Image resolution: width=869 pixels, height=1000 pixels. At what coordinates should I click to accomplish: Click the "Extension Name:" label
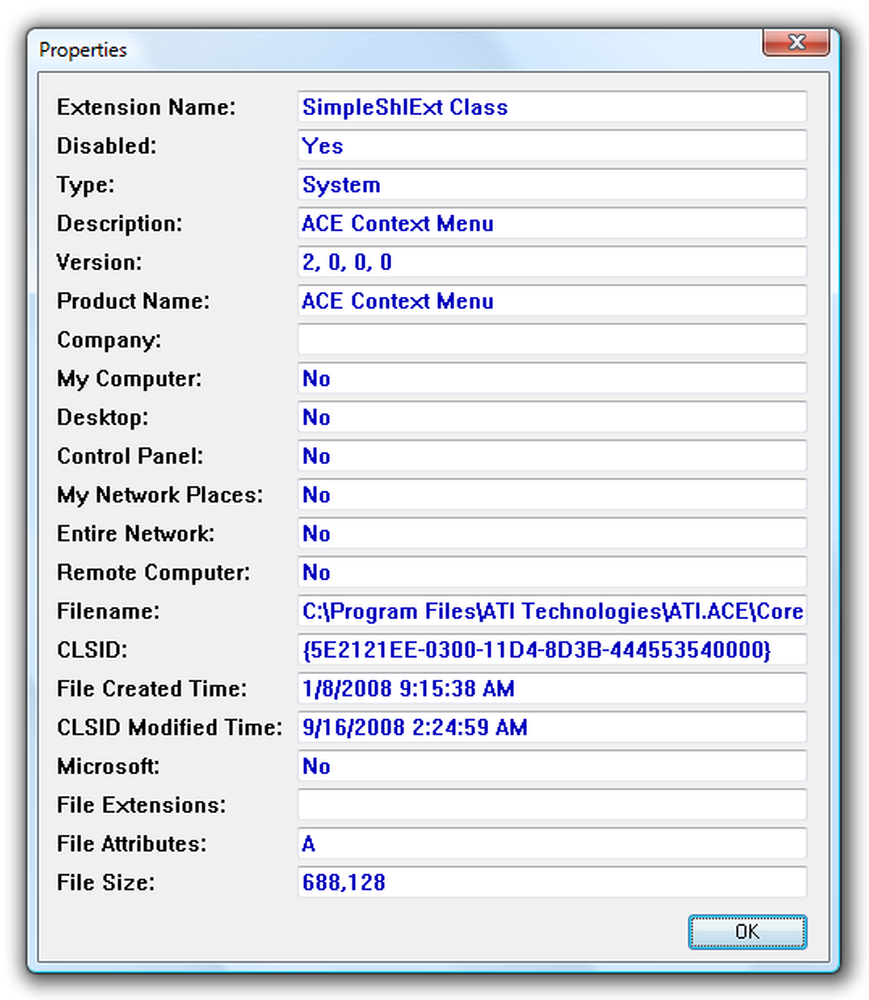click(x=146, y=107)
